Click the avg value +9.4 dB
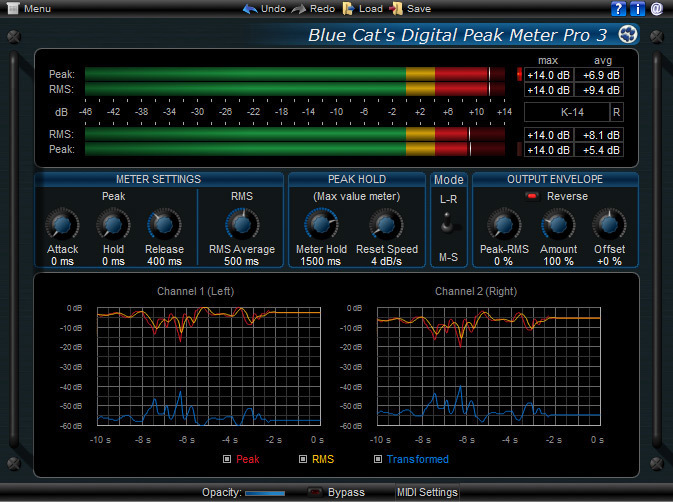 tap(599, 90)
